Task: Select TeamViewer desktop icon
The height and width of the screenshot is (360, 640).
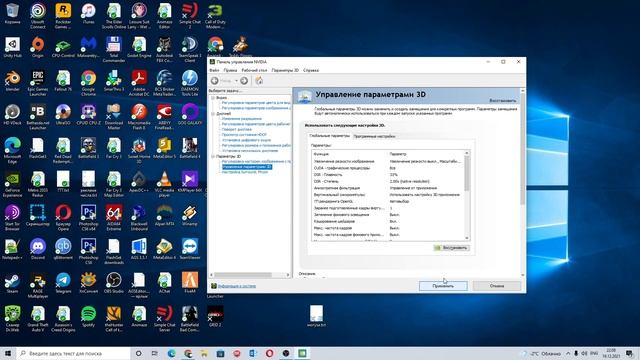Action: (190, 249)
